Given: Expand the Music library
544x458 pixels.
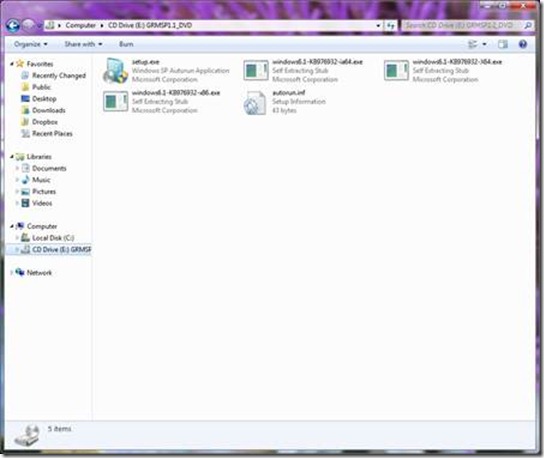Looking at the screenshot, I should point(17,180).
